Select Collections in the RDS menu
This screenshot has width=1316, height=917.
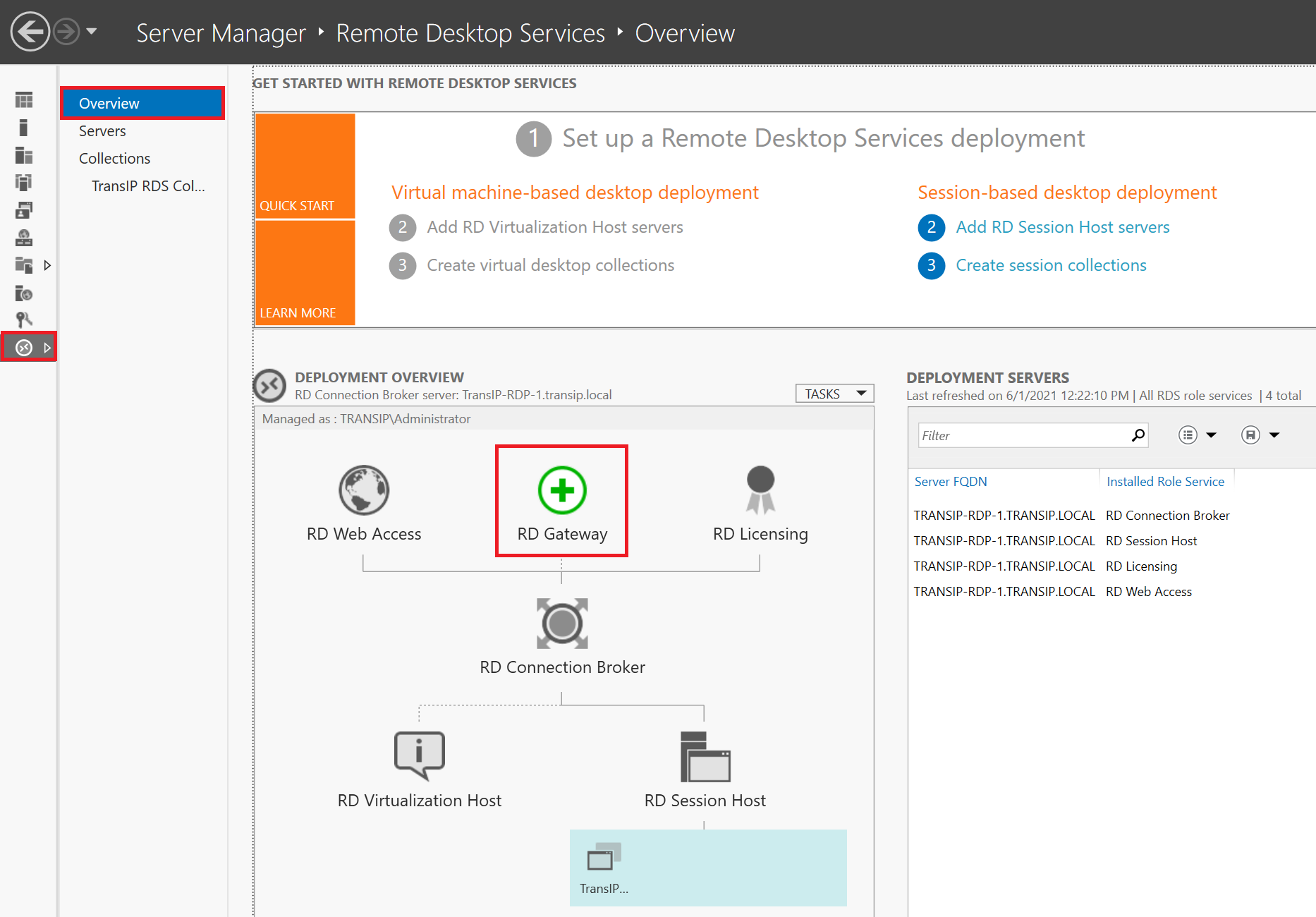point(115,159)
